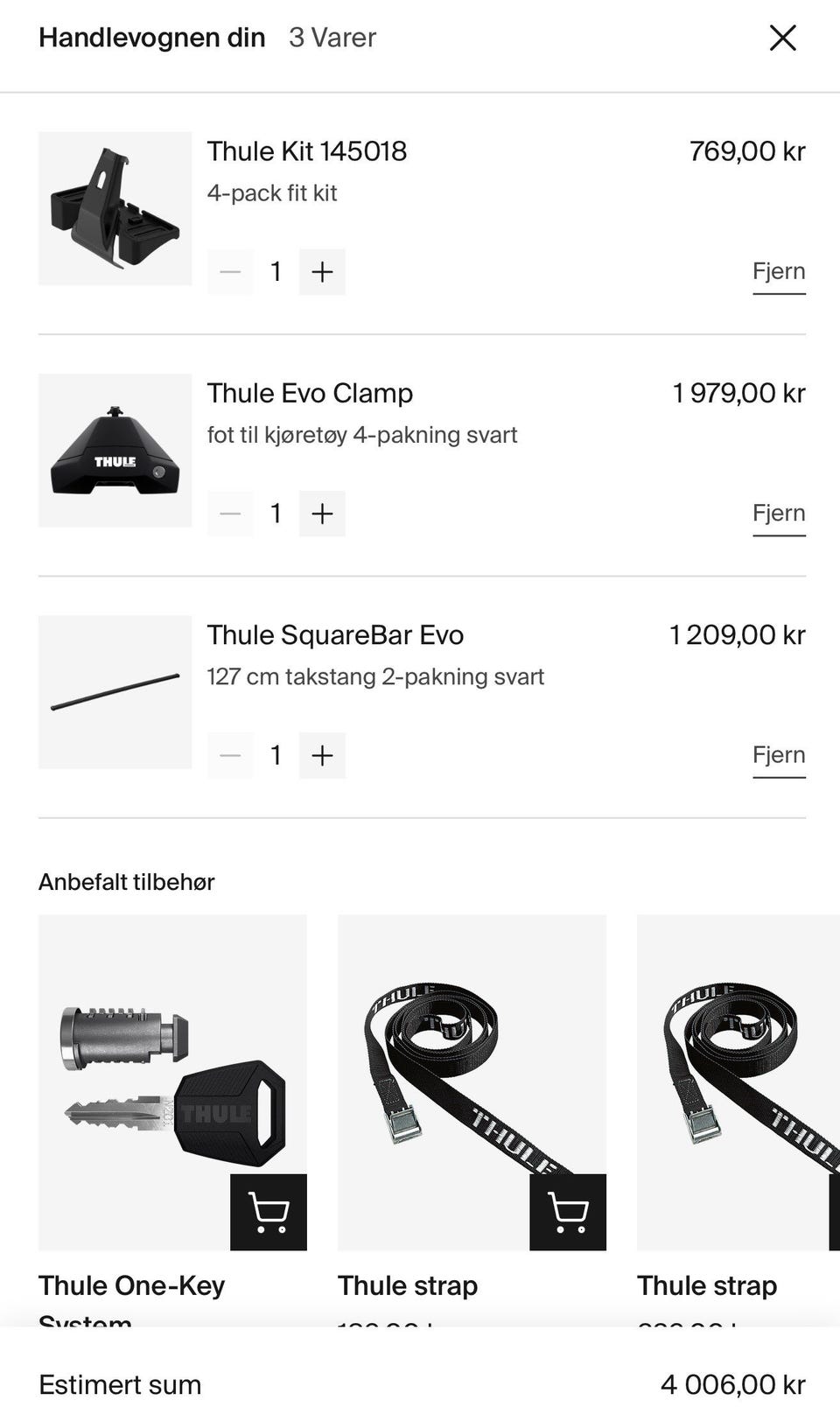Increase quantity of Thule Evo Clamp
The image size is (840, 1428).
tap(322, 514)
